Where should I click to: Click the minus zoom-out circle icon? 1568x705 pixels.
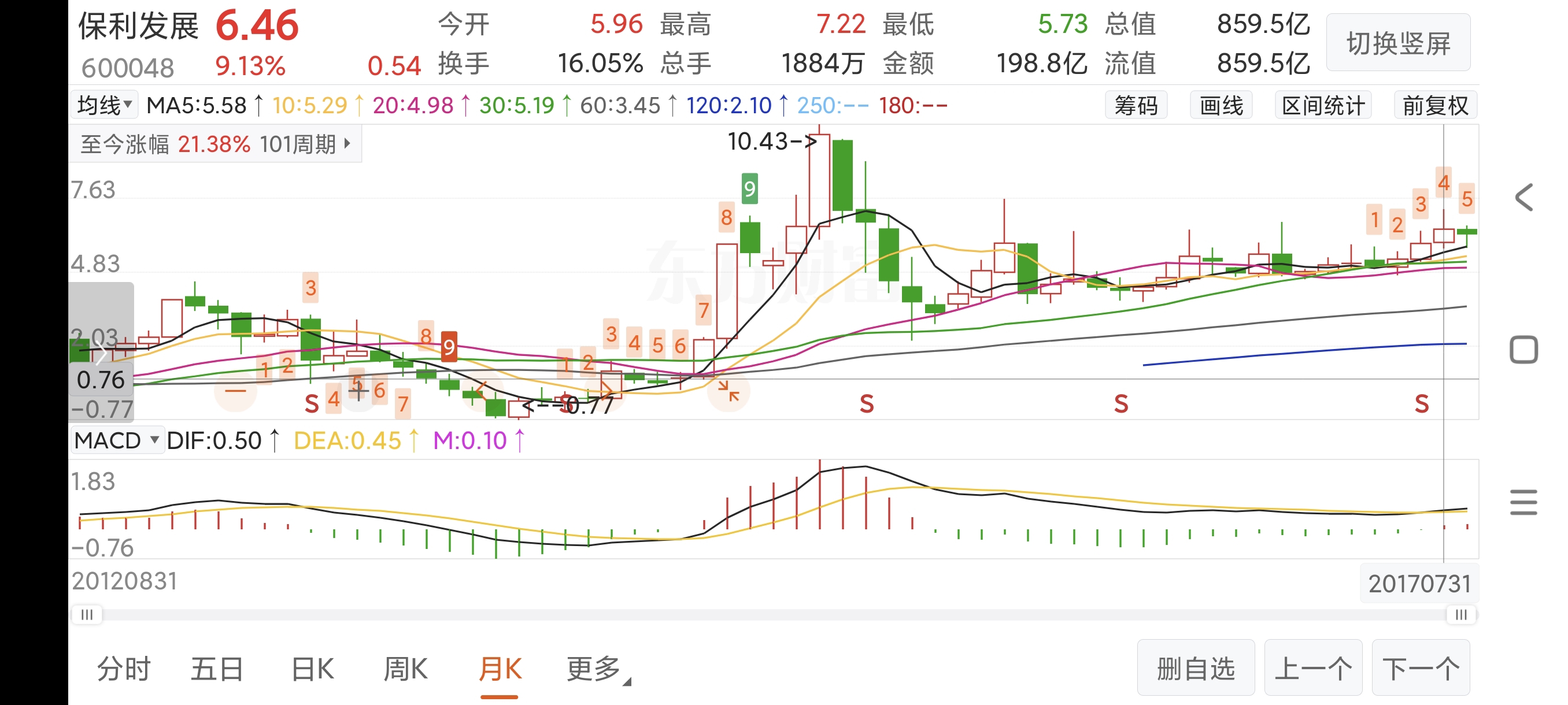pyautogui.click(x=235, y=391)
